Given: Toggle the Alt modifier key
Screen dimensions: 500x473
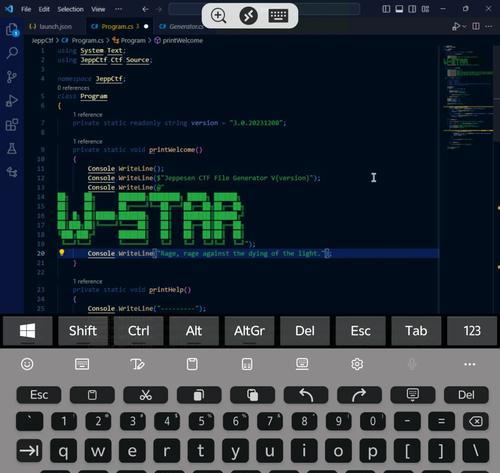Looking at the screenshot, I should pos(194,331).
